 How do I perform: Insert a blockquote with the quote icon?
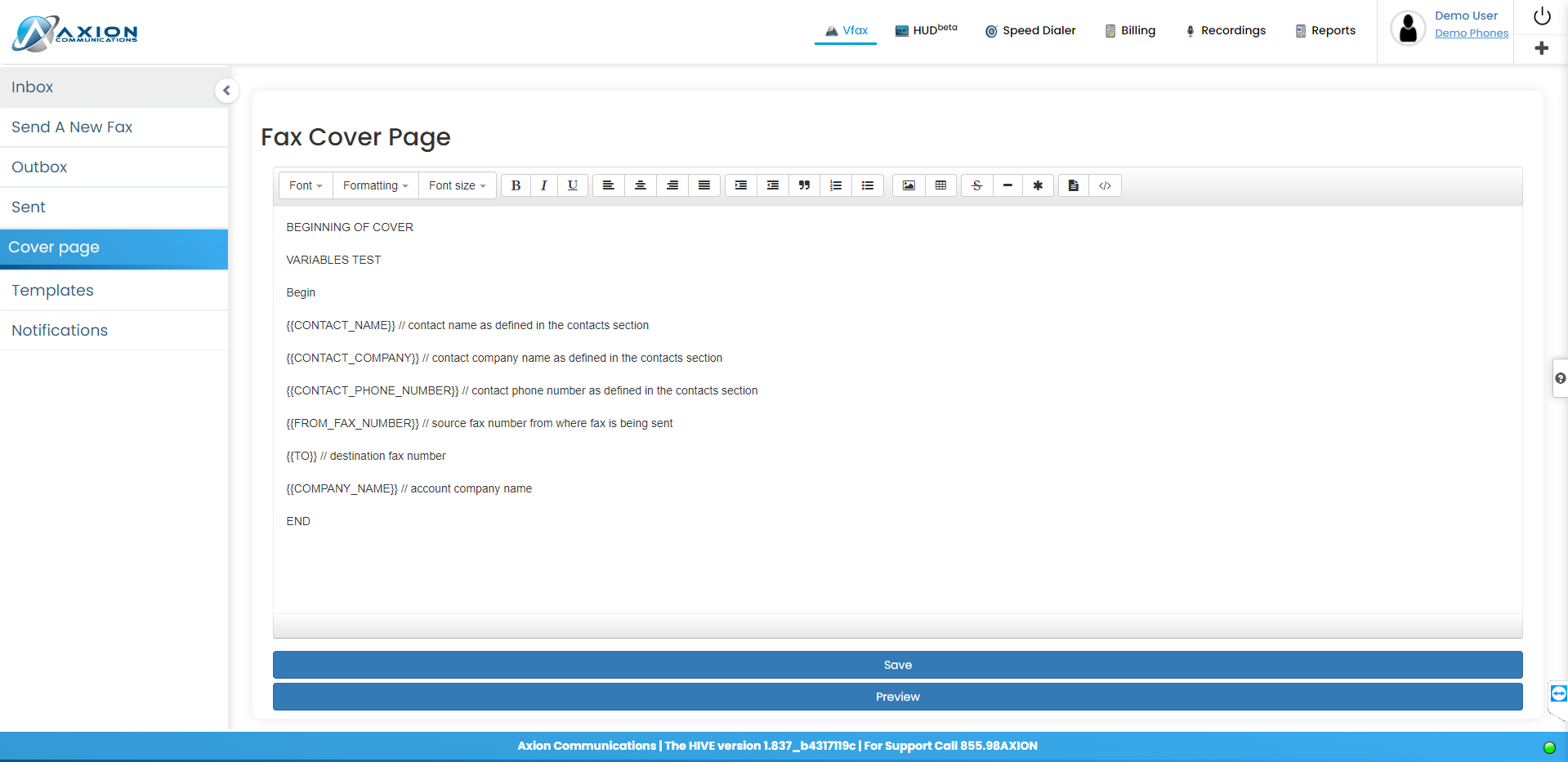click(805, 185)
